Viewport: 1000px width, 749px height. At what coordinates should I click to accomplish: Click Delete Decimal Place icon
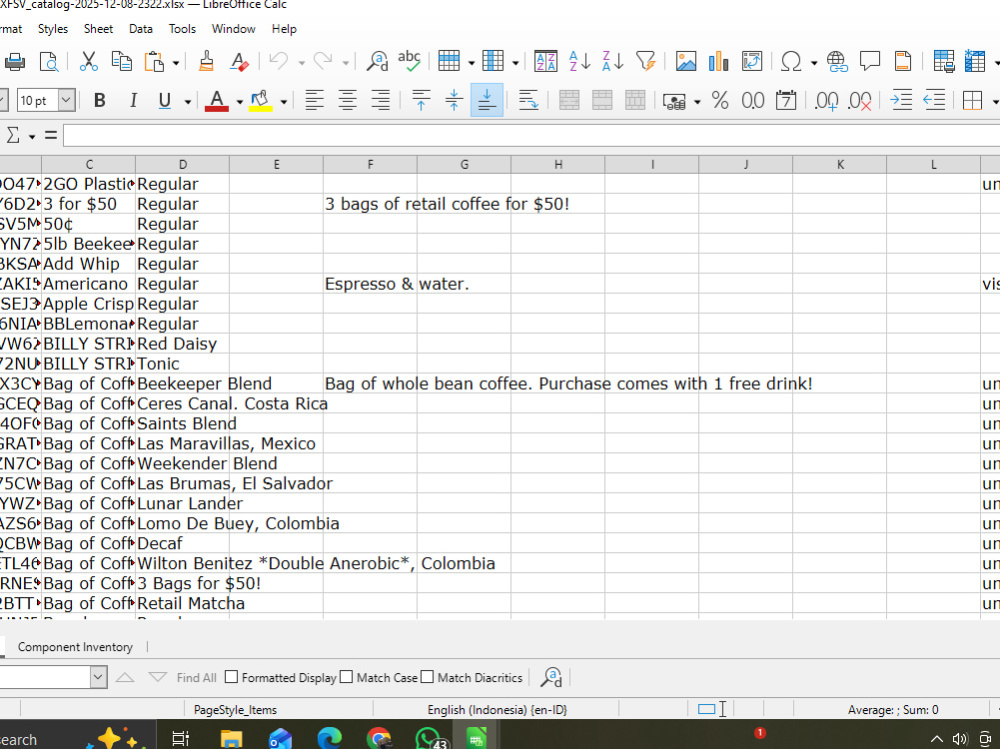tap(860, 100)
